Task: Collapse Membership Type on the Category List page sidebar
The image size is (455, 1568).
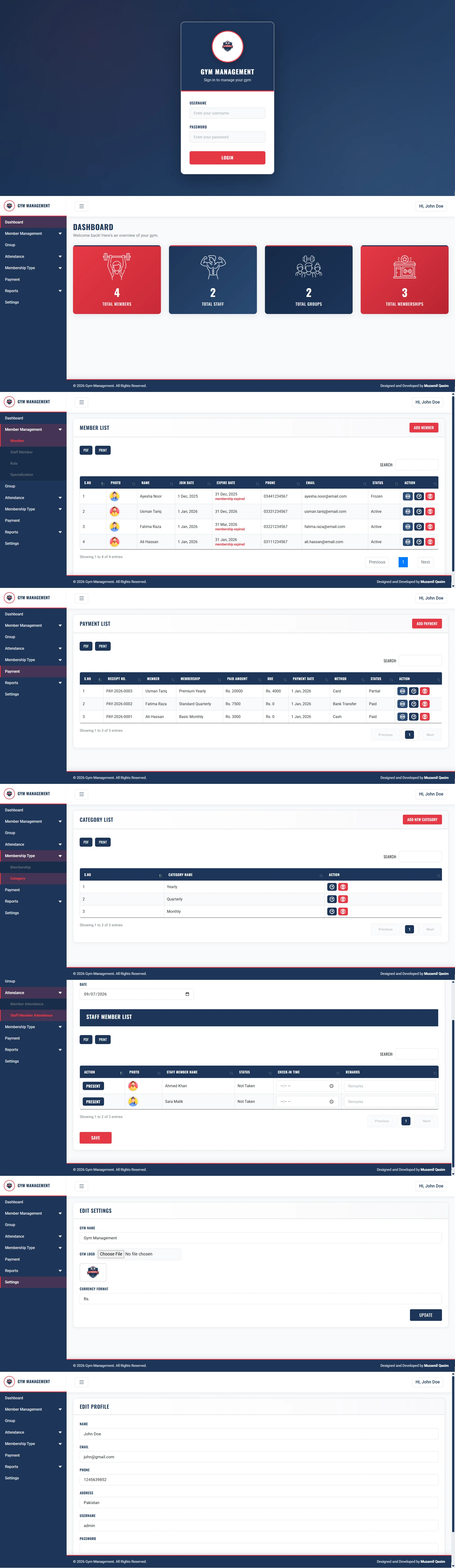Action: pyautogui.click(x=33, y=856)
